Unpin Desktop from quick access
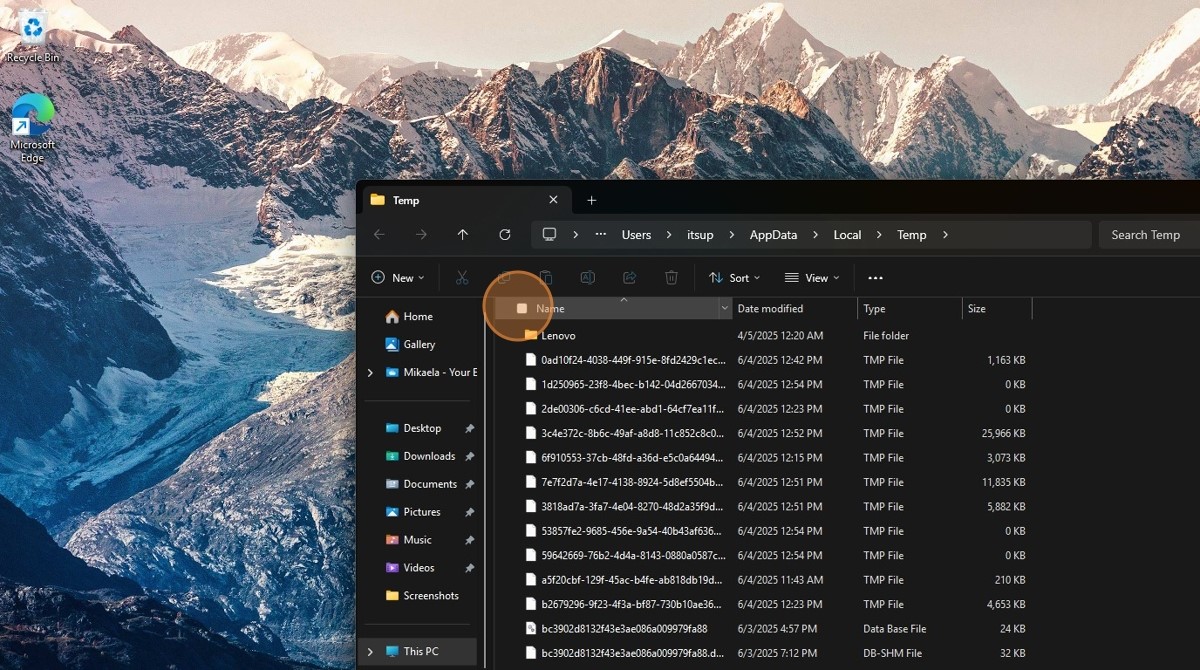1200x670 pixels. click(469, 428)
